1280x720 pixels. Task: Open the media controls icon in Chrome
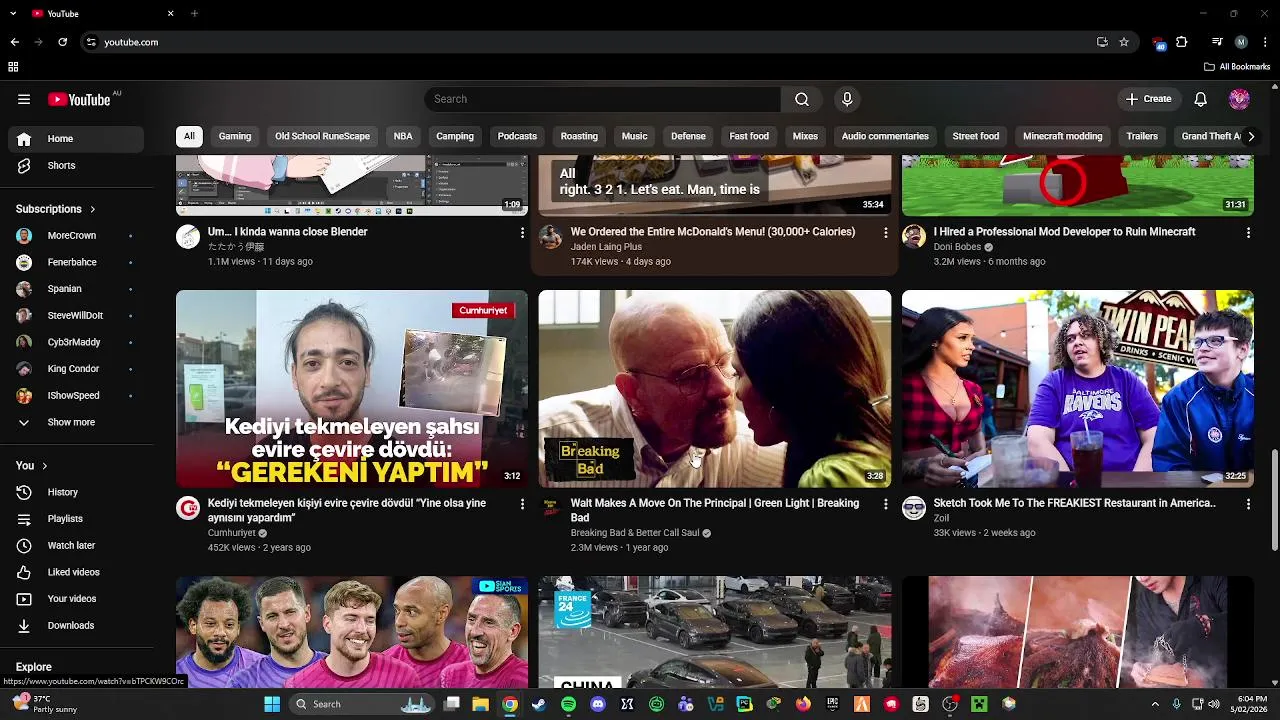(1217, 42)
